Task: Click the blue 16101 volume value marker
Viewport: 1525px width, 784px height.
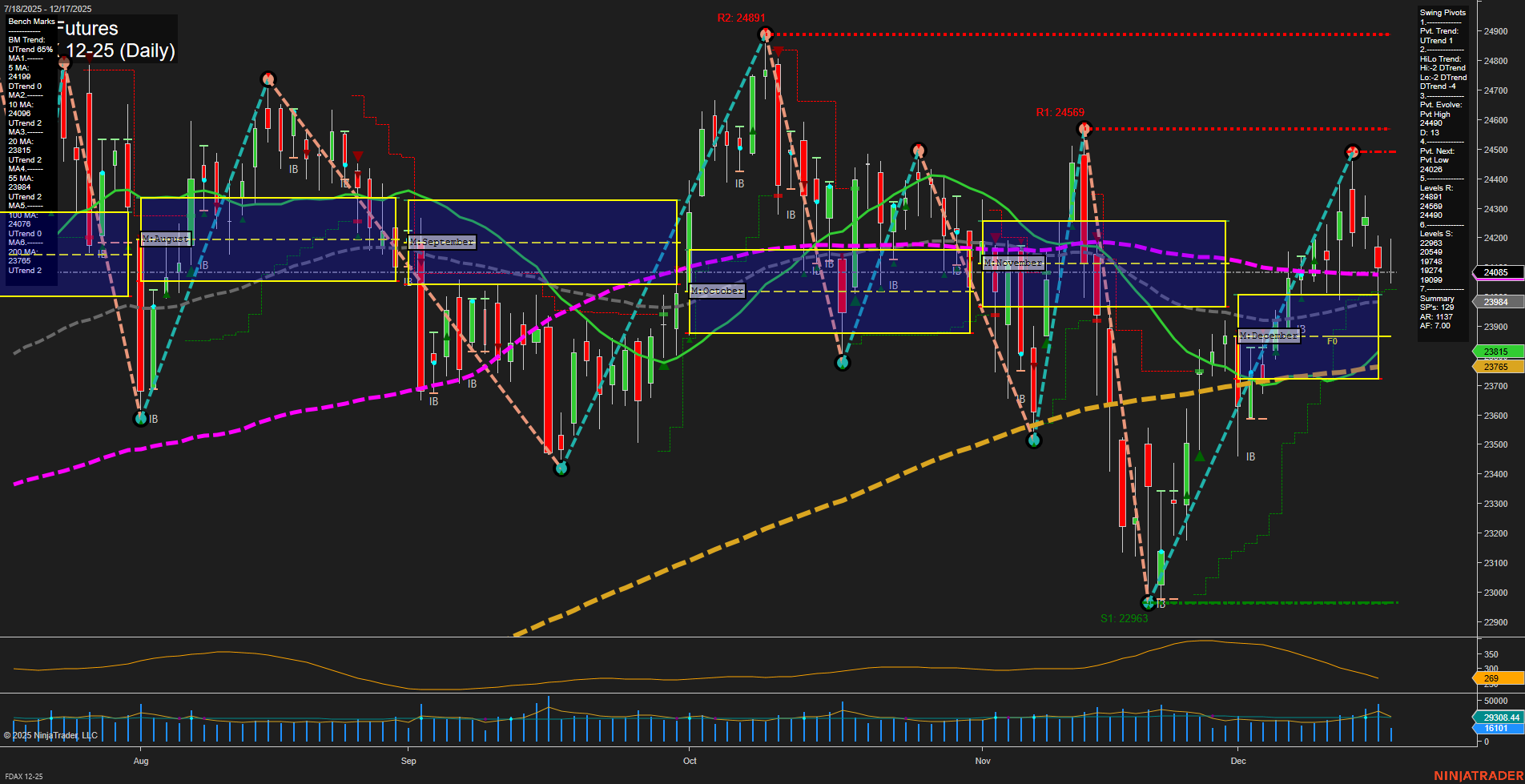Action: pos(1495,728)
